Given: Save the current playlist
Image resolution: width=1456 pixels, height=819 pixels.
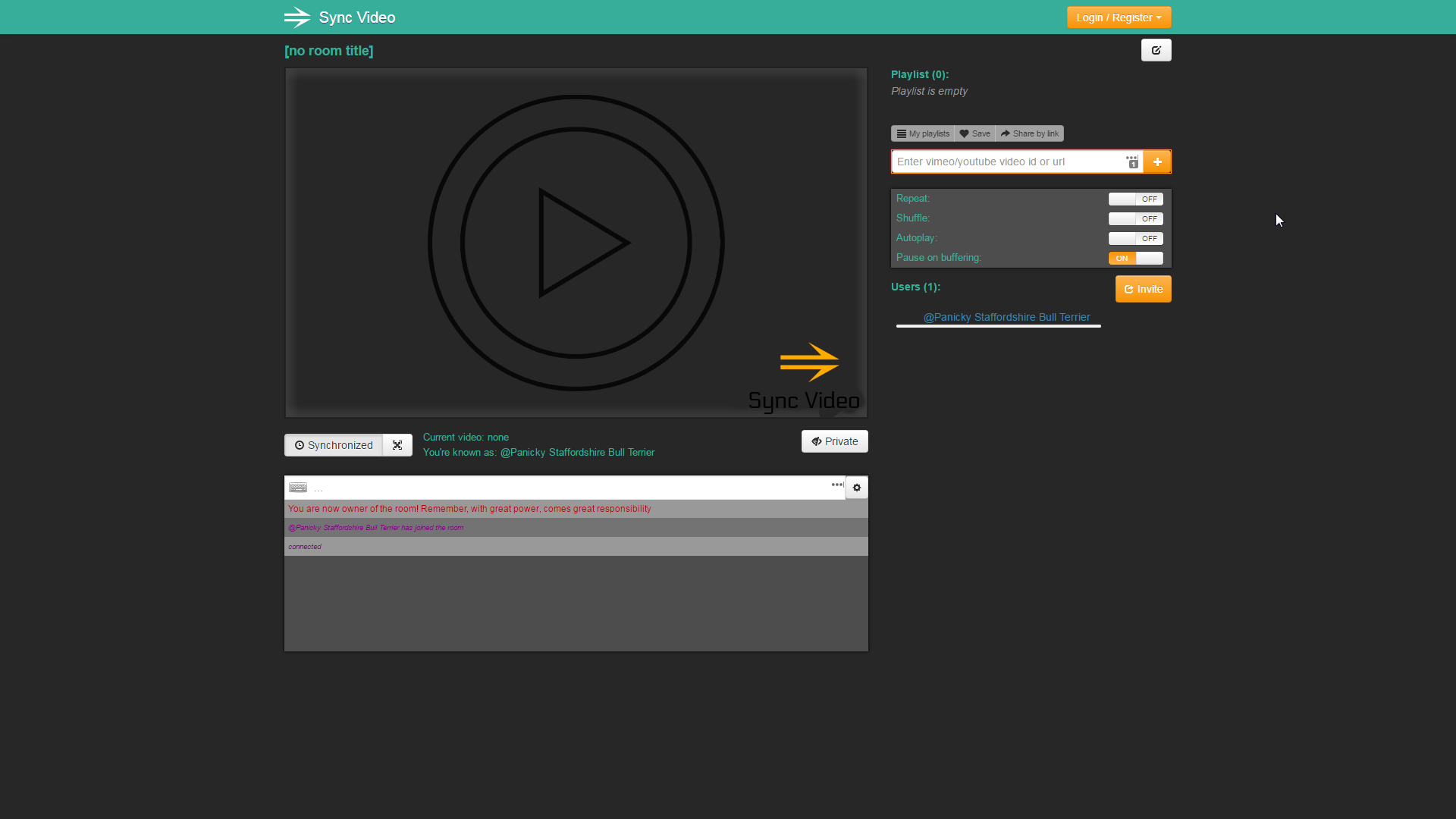Looking at the screenshot, I should 975,133.
